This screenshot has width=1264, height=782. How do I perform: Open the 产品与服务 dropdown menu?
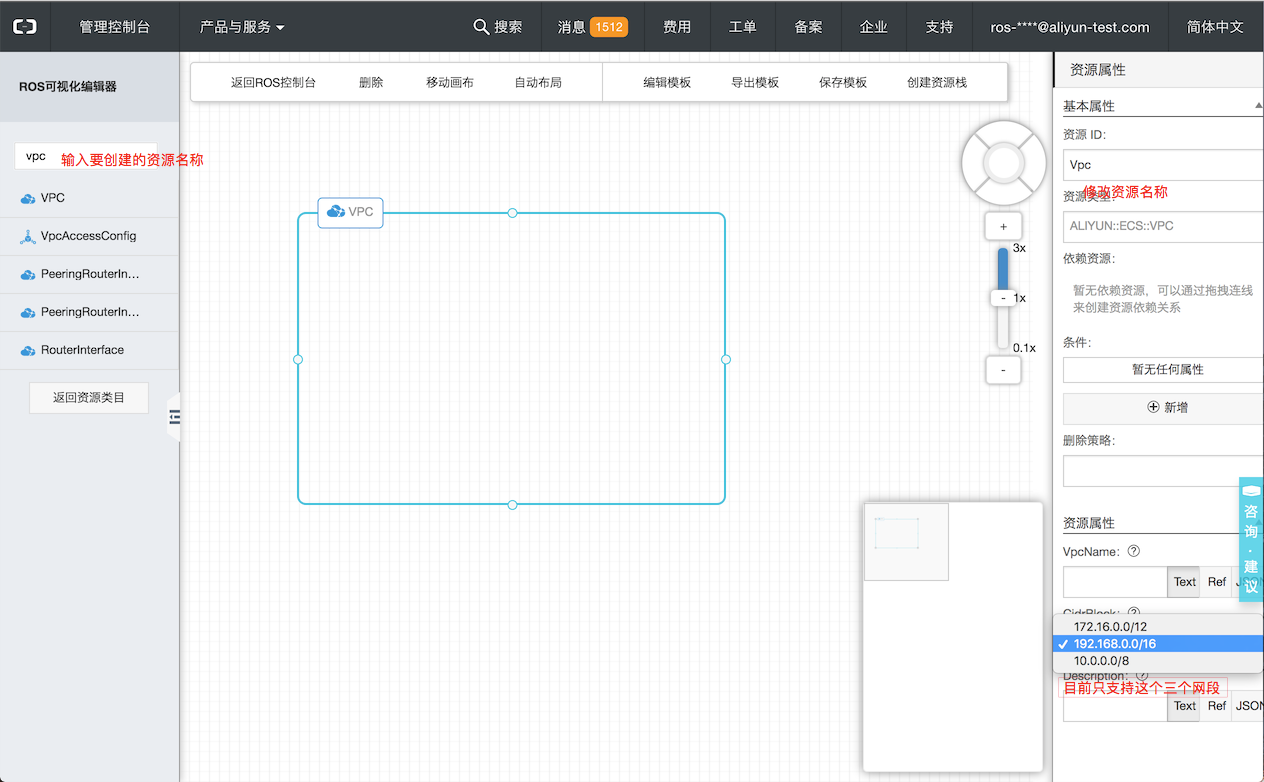coord(242,27)
